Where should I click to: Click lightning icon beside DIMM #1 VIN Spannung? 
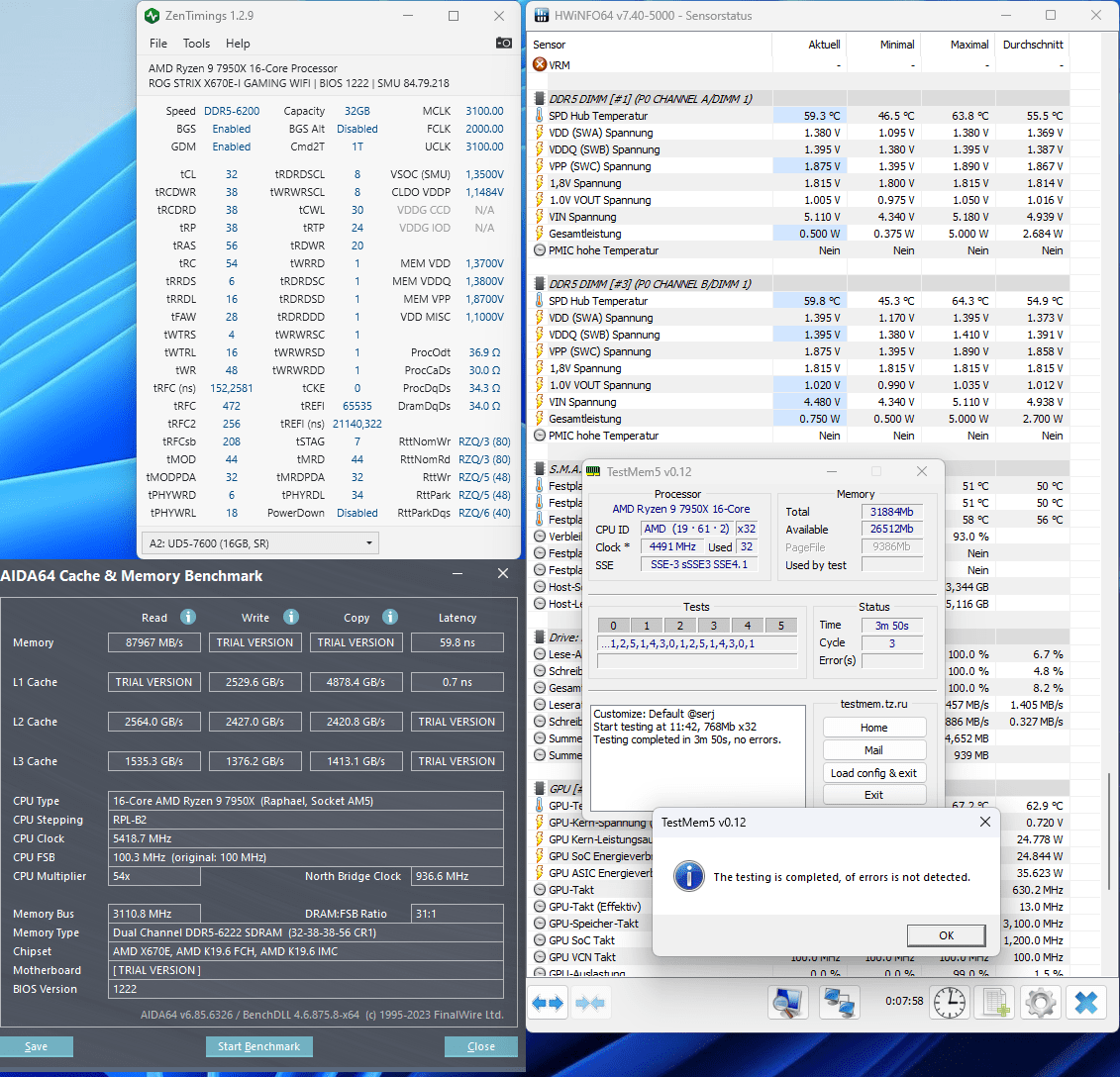click(540, 217)
